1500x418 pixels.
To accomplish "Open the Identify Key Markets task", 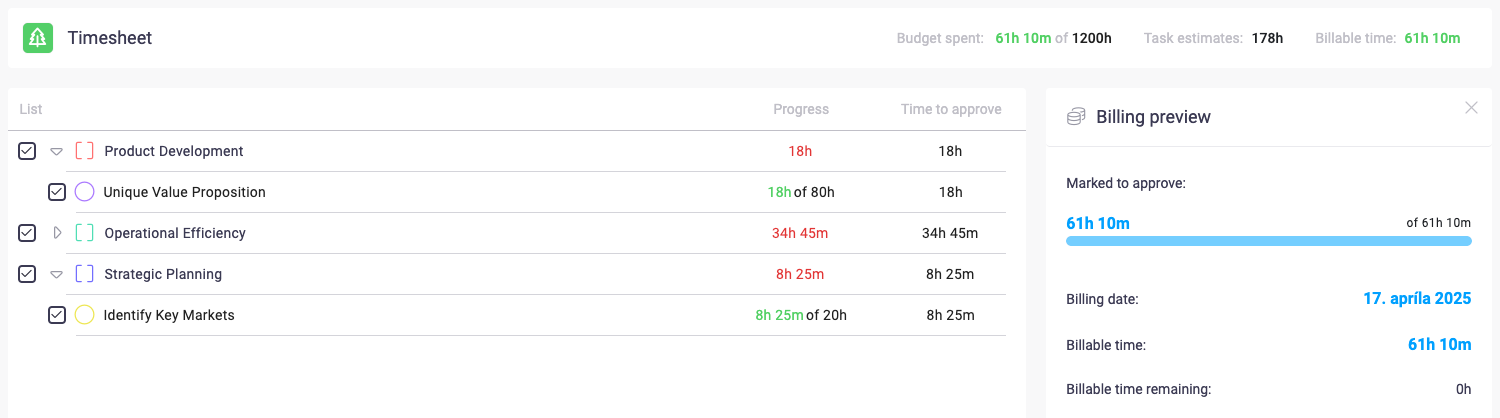I will coord(169,315).
